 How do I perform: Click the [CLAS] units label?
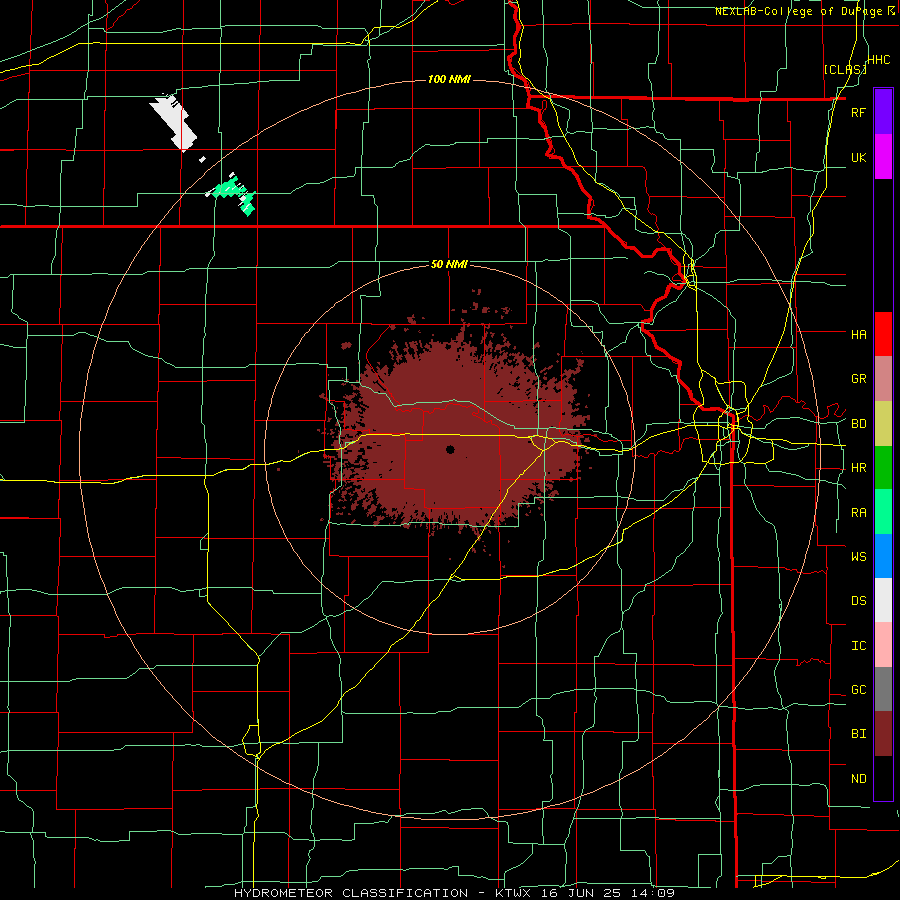(x=844, y=69)
